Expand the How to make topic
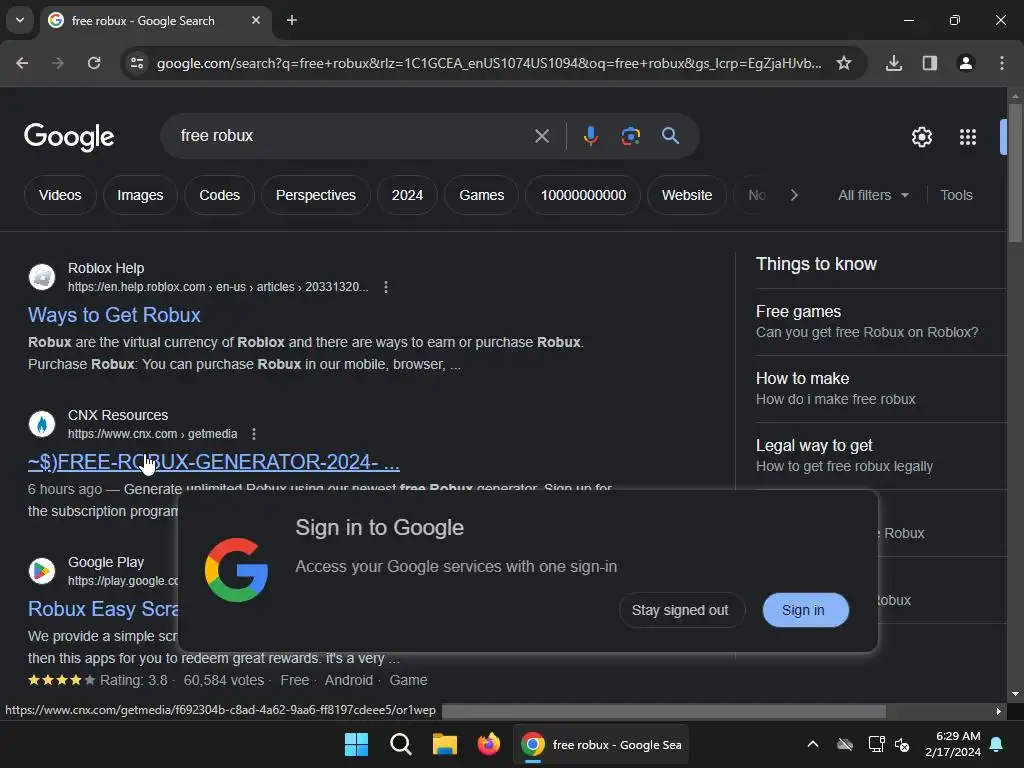The width and height of the screenshot is (1024, 768). 880,389
